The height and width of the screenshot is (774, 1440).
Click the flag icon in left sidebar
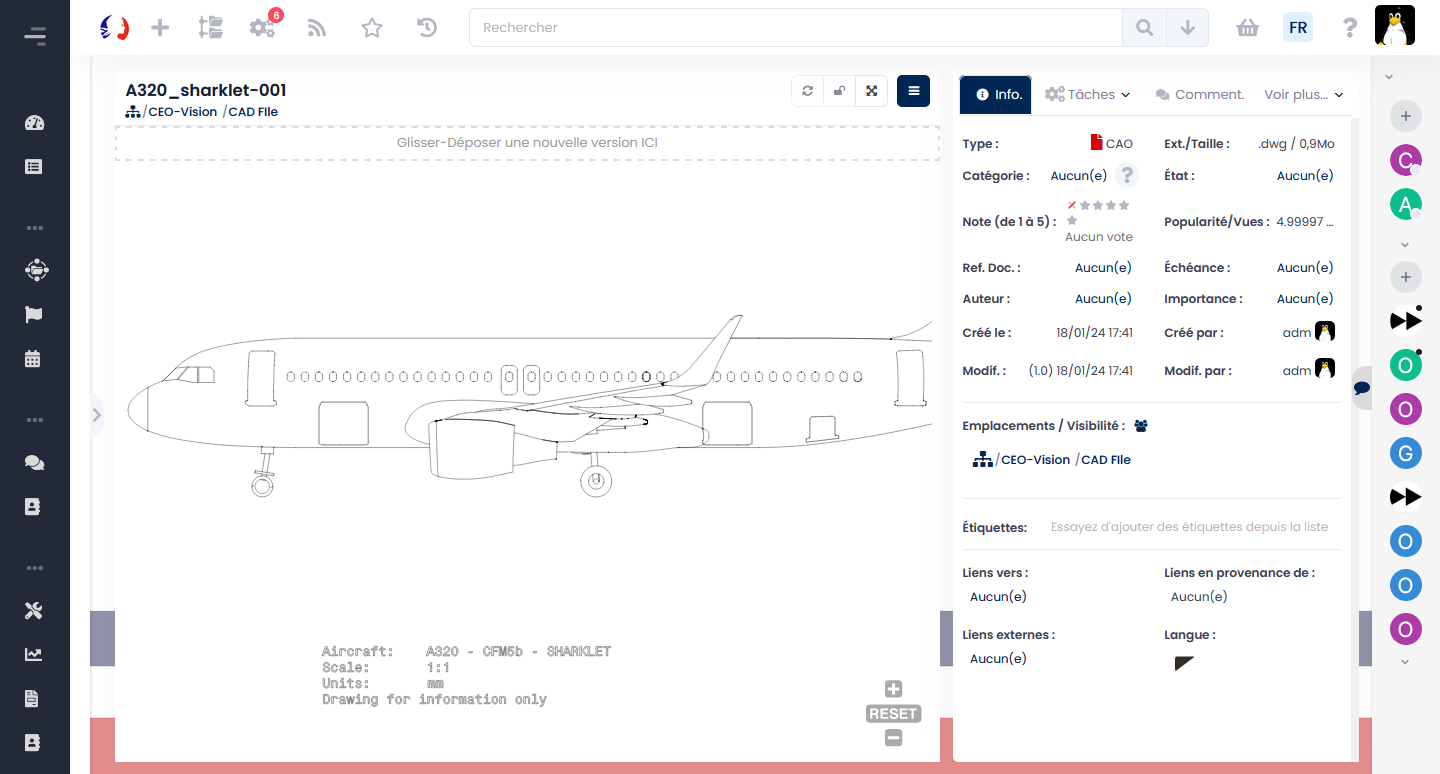click(34, 314)
